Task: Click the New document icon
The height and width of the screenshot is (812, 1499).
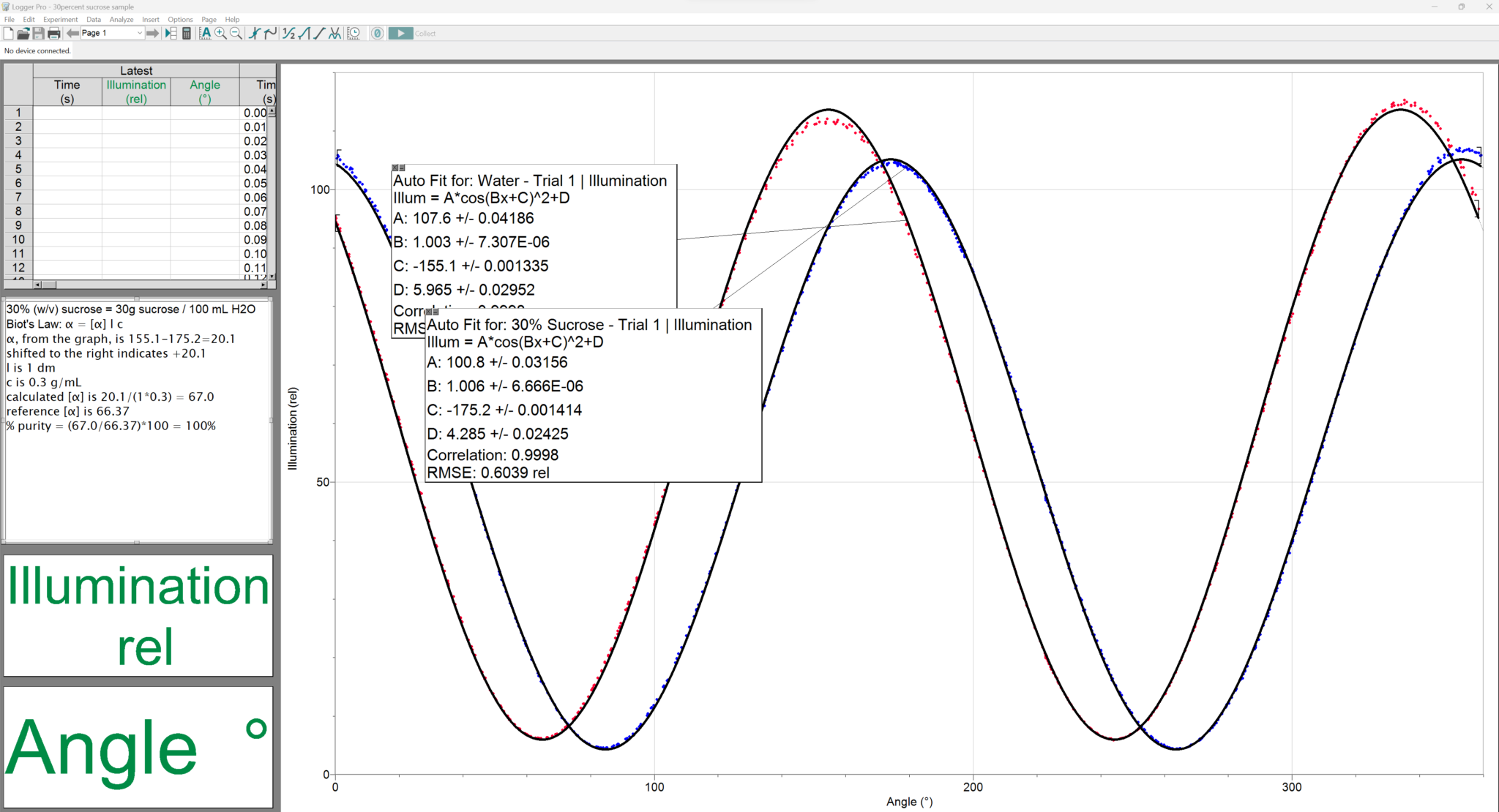Action: point(9,33)
